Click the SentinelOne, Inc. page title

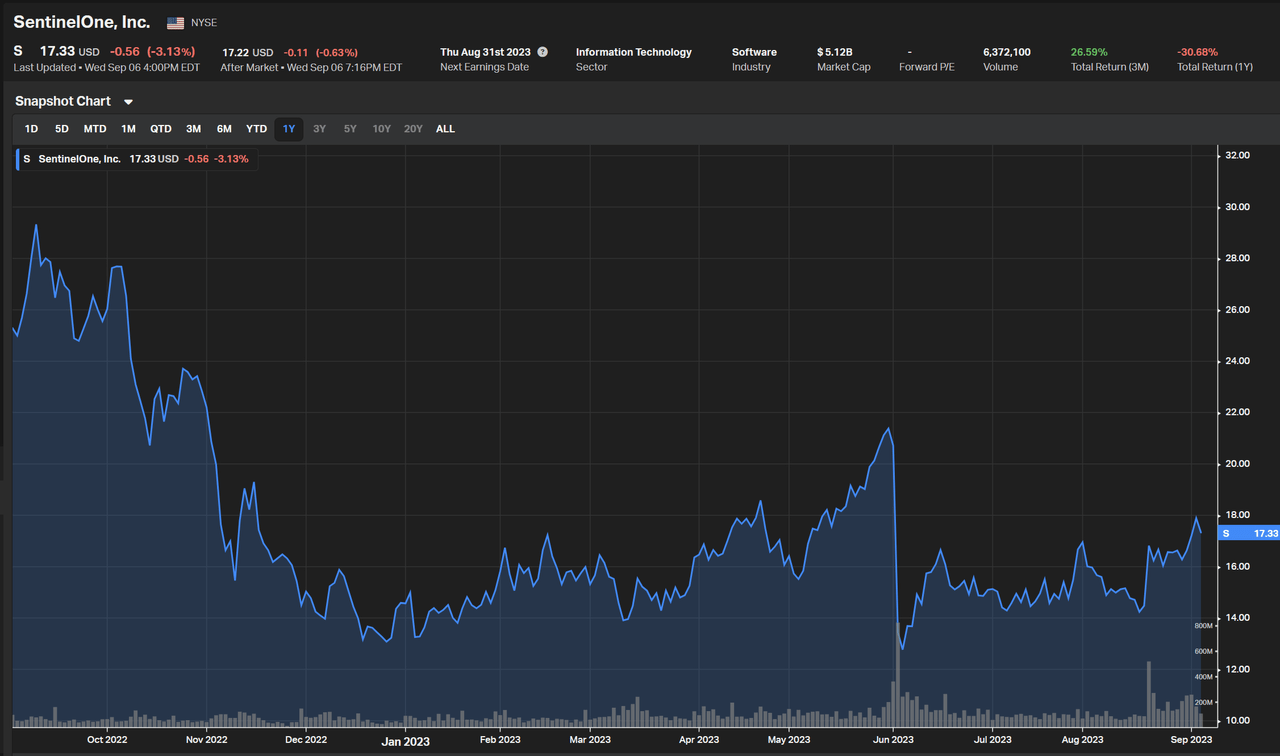pos(82,22)
